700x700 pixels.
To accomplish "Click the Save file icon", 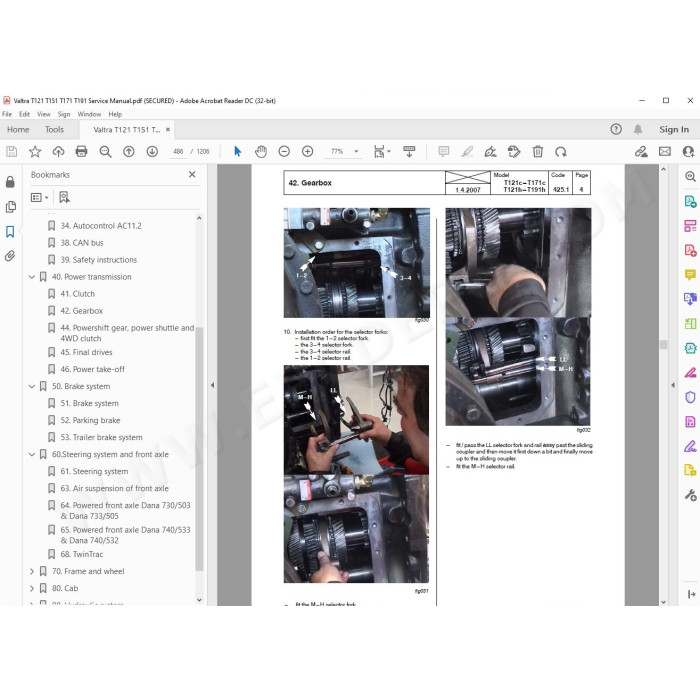I will 12,152.
